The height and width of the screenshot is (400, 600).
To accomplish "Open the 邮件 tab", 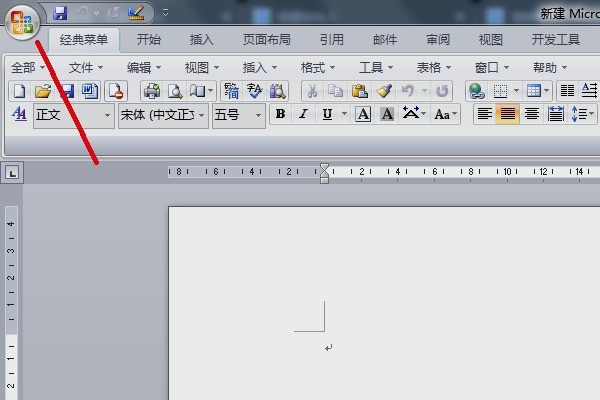I will click(385, 40).
